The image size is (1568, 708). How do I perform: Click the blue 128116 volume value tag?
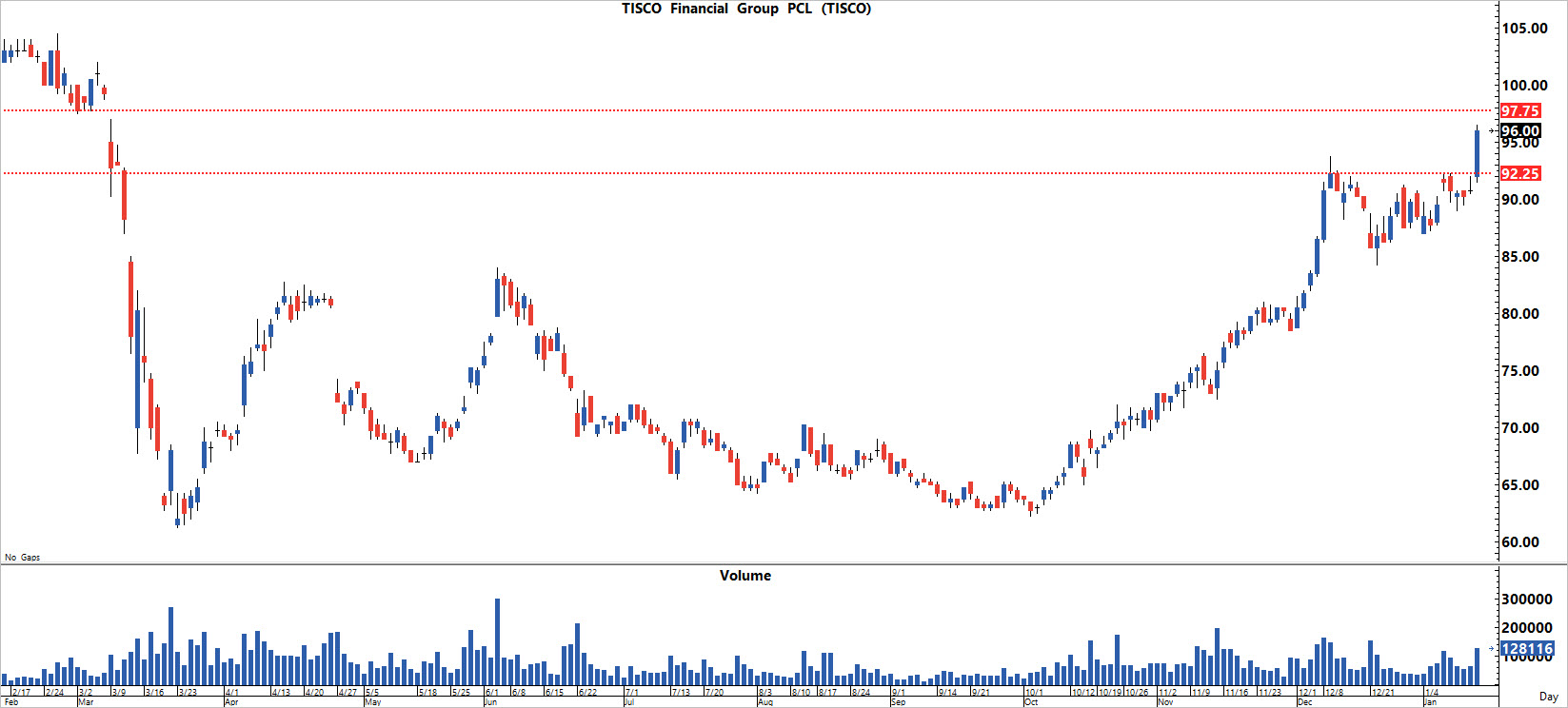[1527, 649]
